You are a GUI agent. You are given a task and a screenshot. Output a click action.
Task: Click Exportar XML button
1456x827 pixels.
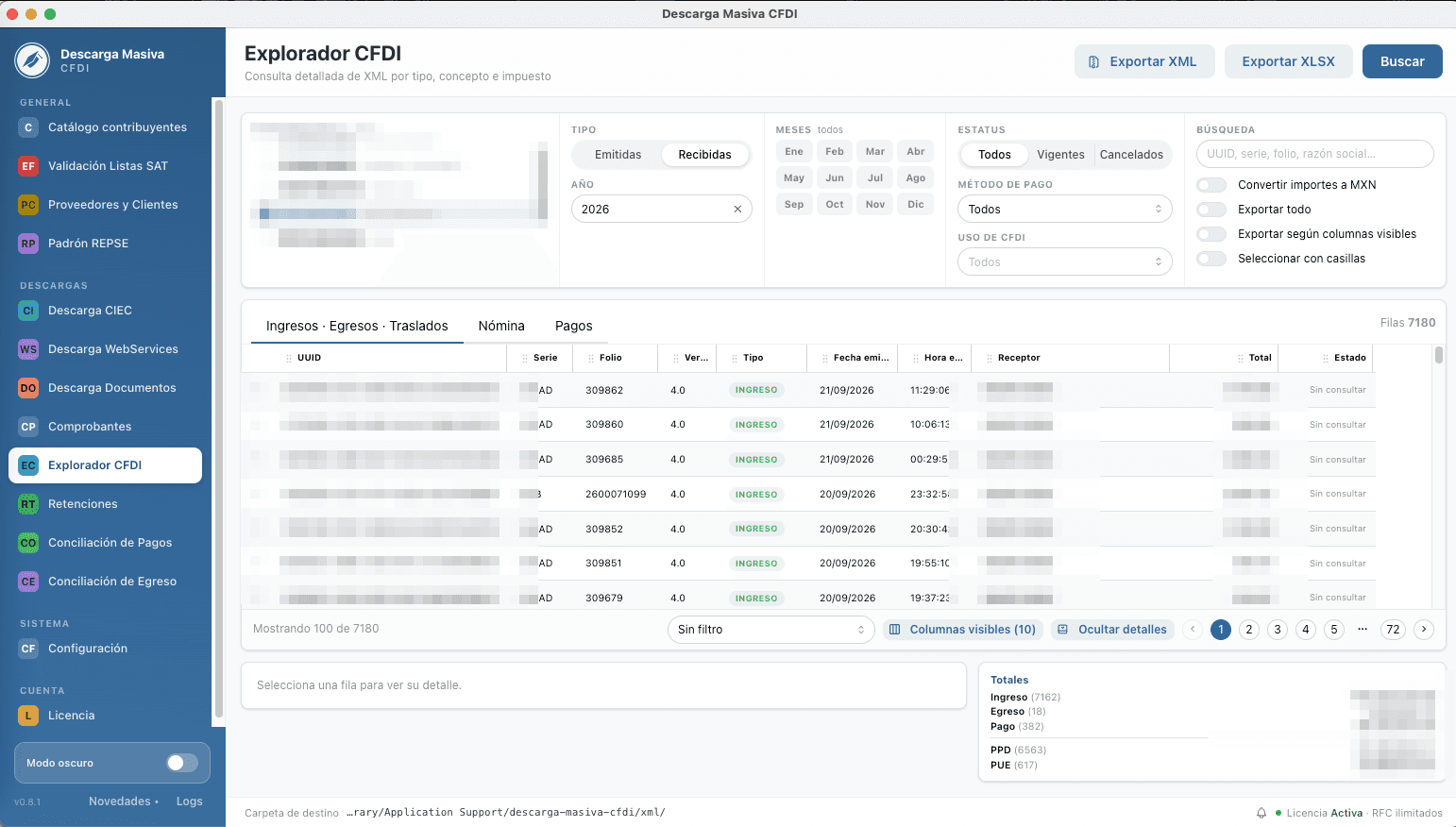click(1143, 61)
